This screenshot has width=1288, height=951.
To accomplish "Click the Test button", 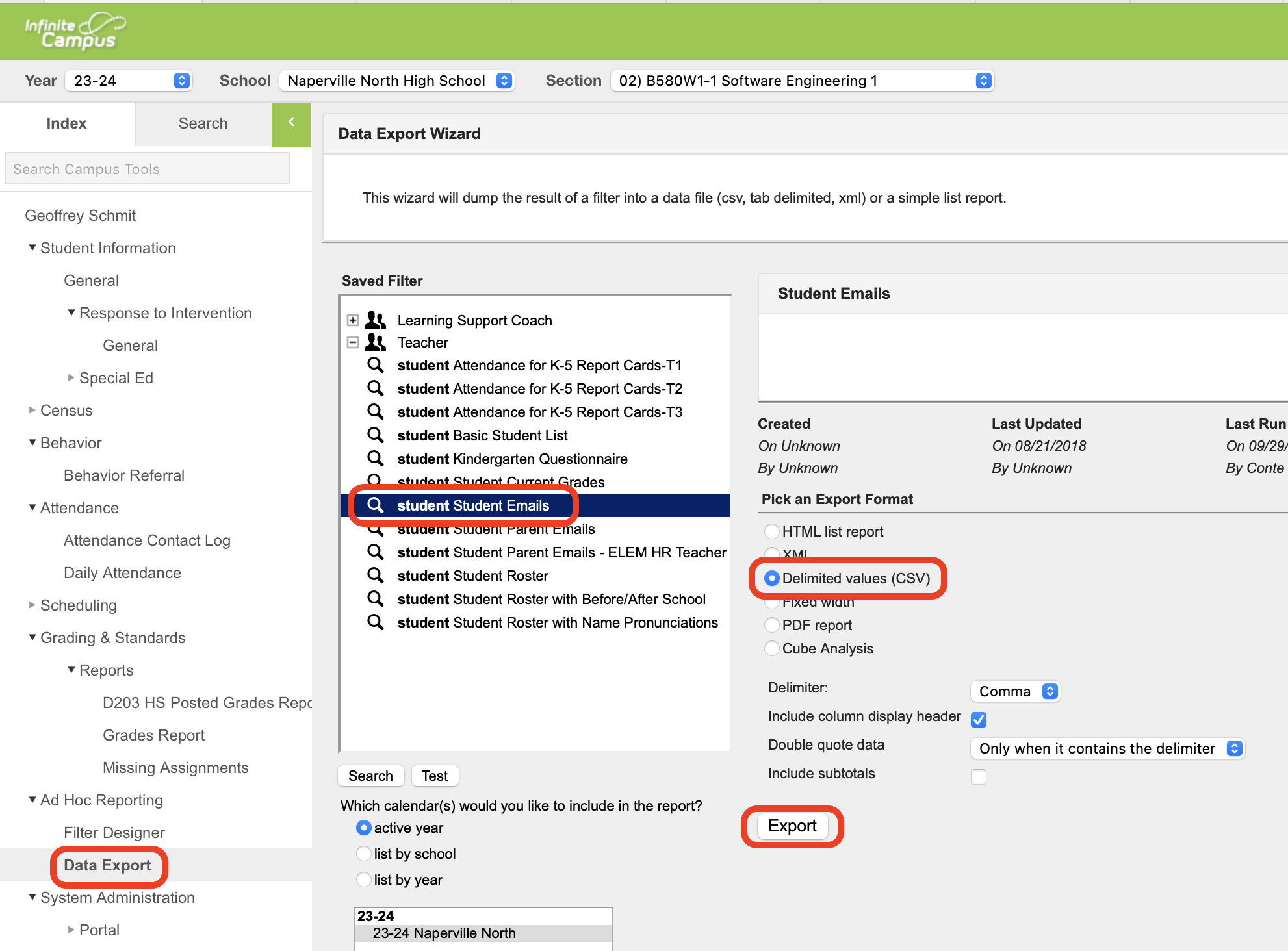I will click(434, 776).
